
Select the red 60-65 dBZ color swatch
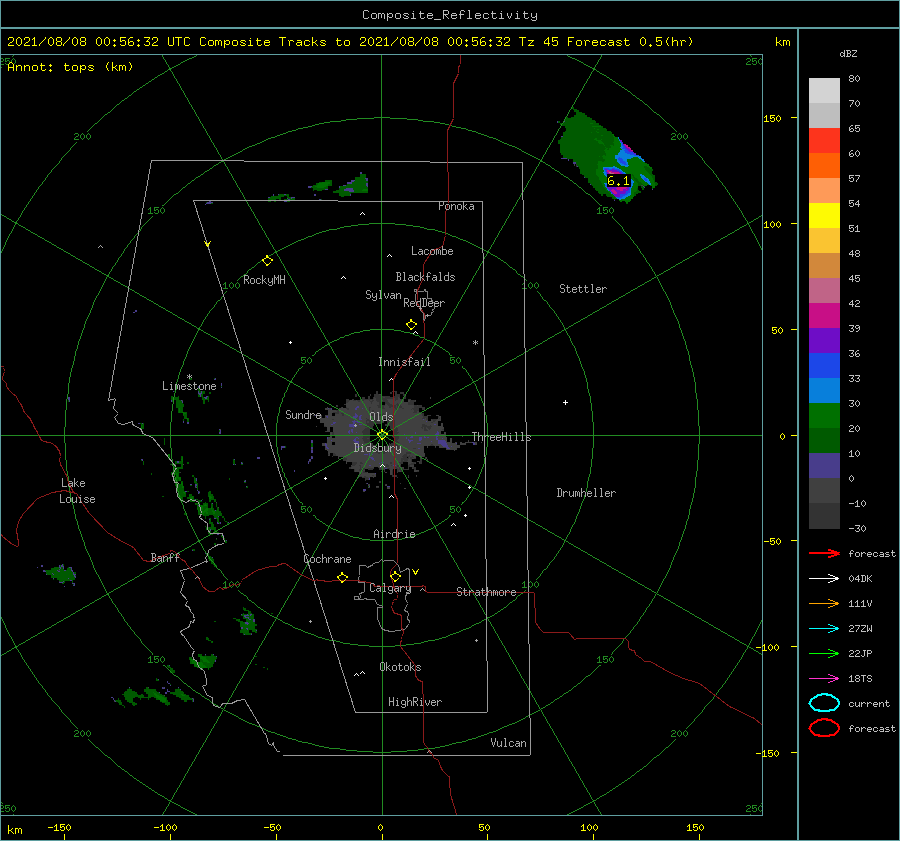824,141
